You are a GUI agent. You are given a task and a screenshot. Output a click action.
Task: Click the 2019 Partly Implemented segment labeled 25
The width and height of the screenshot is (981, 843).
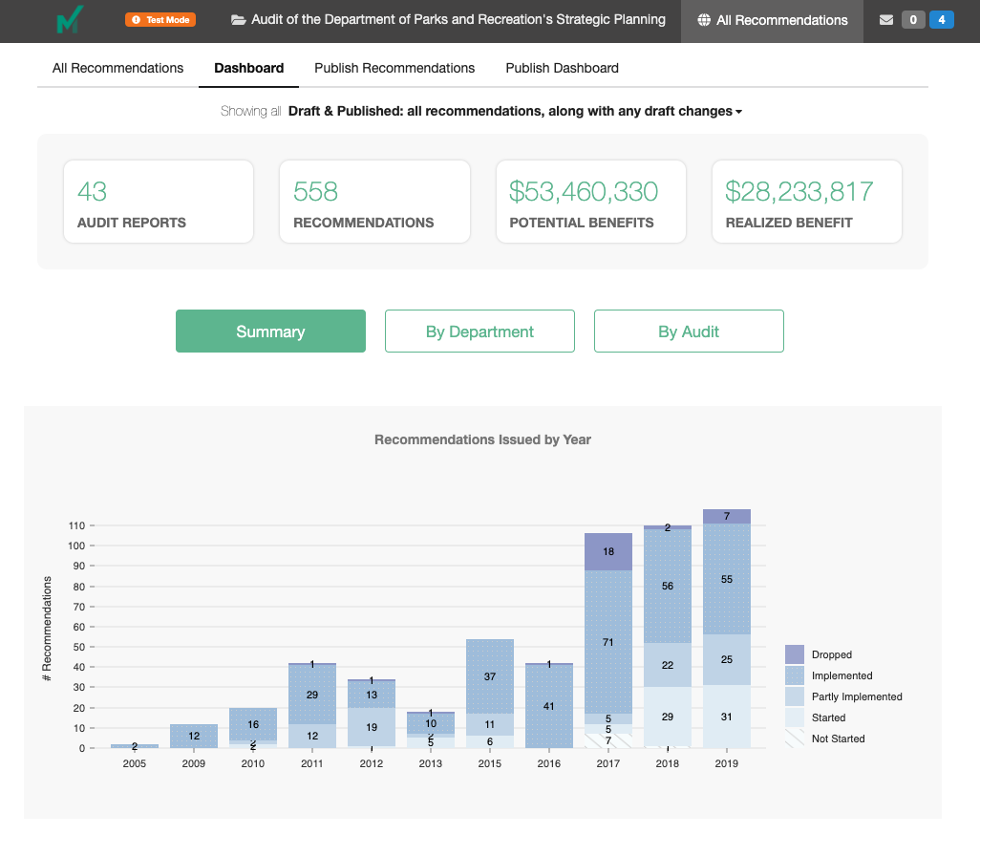(726, 660)
